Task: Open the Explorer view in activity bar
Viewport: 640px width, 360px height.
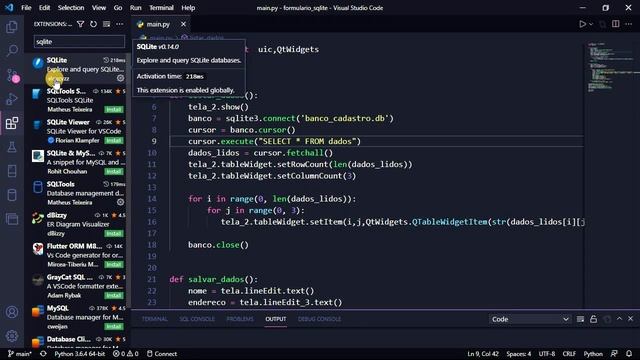Action: click(x=12, y=27)
